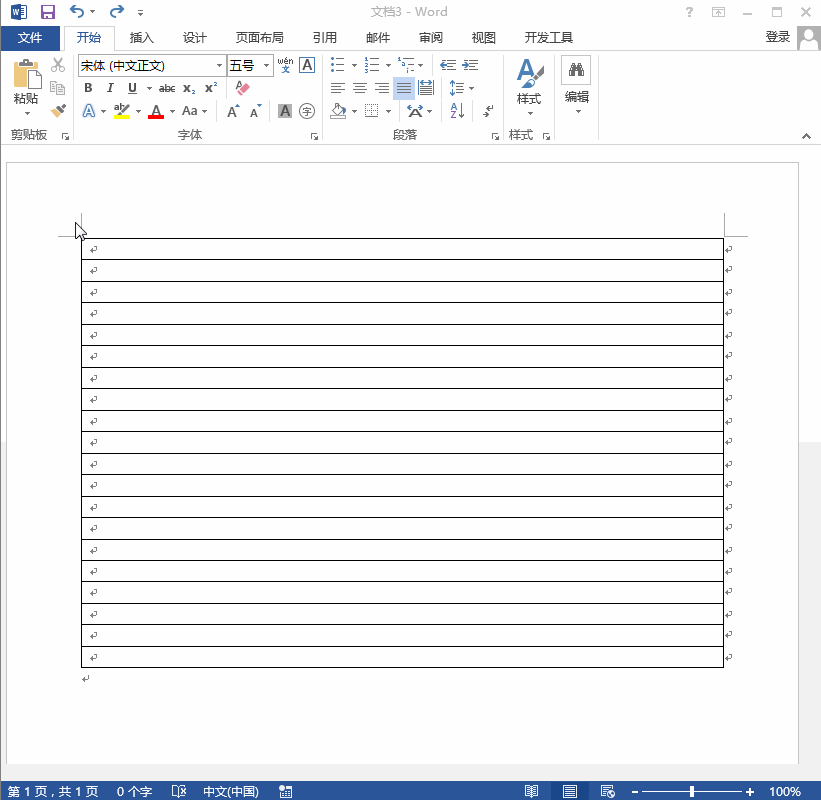Expand the bullets list dropdown
Image resolution: width=821 pixels, height=800 pixels.
(354, 65)
